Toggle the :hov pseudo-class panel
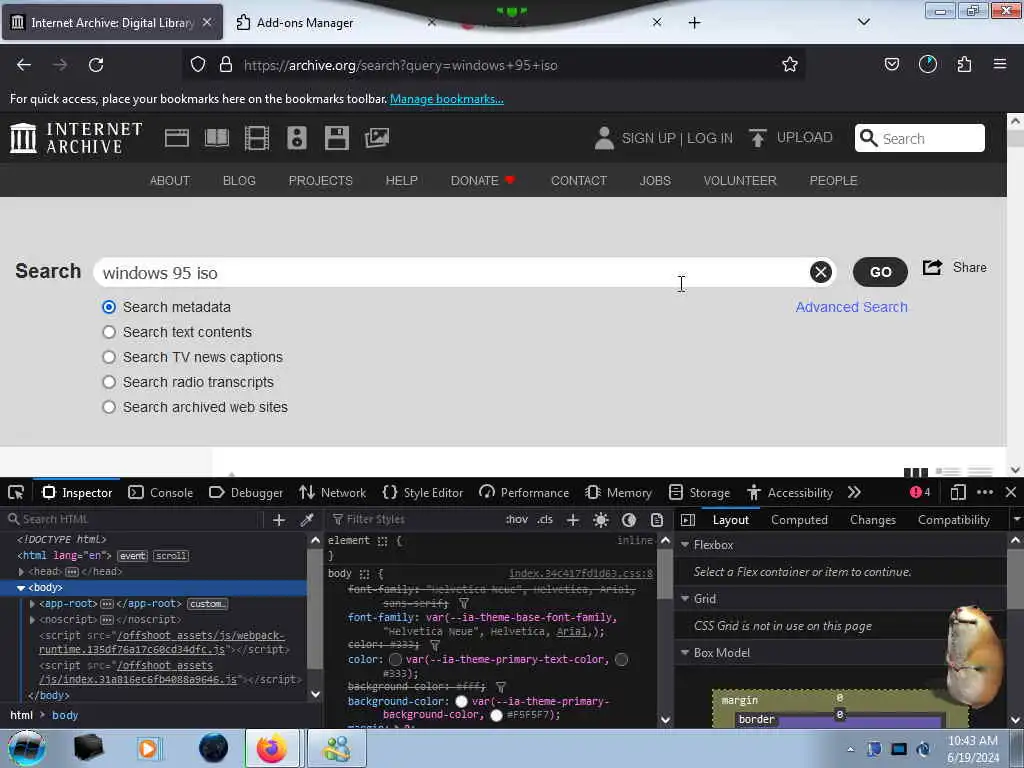1024x768 pixels. click(517, 520)
